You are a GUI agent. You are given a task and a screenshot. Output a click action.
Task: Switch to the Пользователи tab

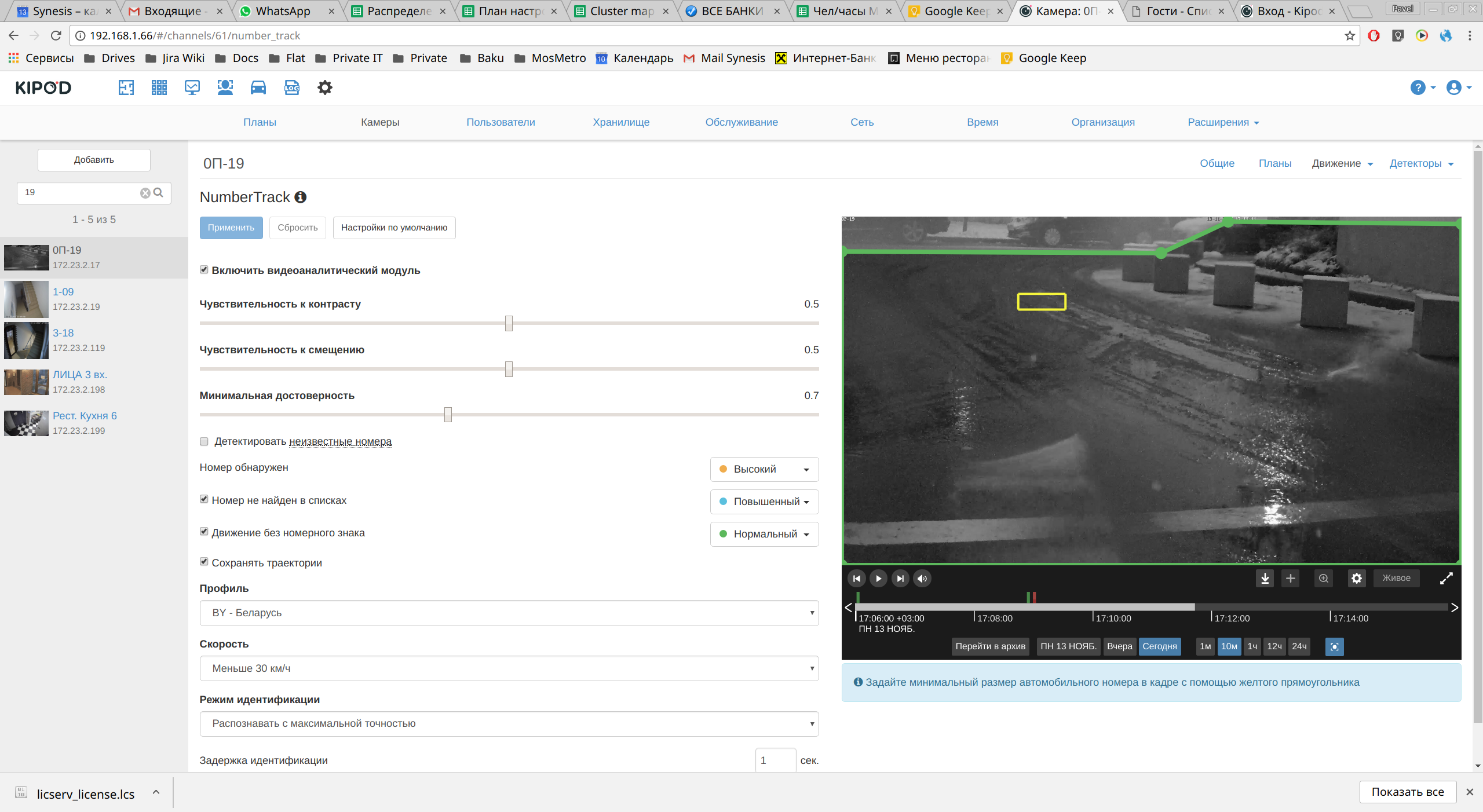(x=501, y=122)
